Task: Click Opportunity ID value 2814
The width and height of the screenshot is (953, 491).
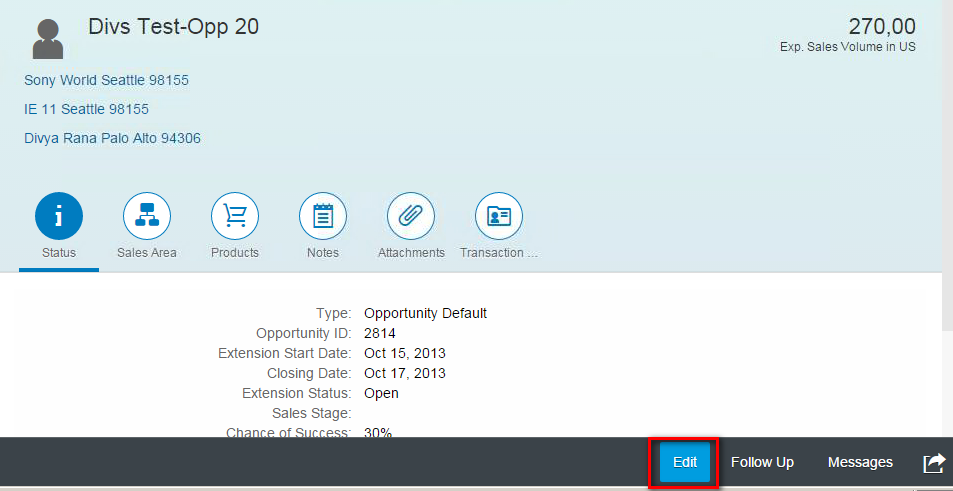Action: coord(380,334)
